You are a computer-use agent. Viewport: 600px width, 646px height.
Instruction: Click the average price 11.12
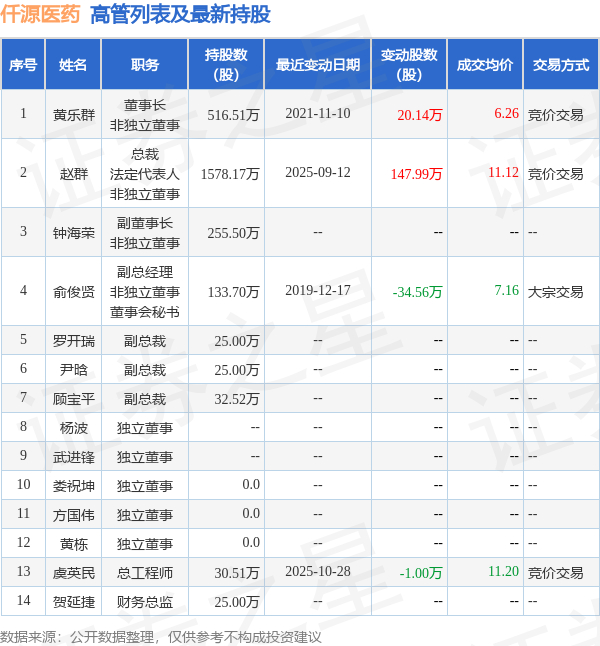pos(503,172)
